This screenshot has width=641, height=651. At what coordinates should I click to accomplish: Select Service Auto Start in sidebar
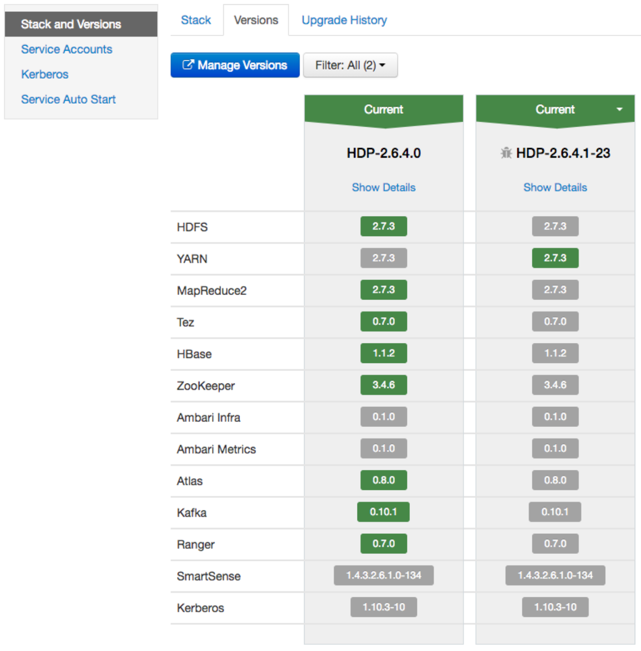coord(68,99)
